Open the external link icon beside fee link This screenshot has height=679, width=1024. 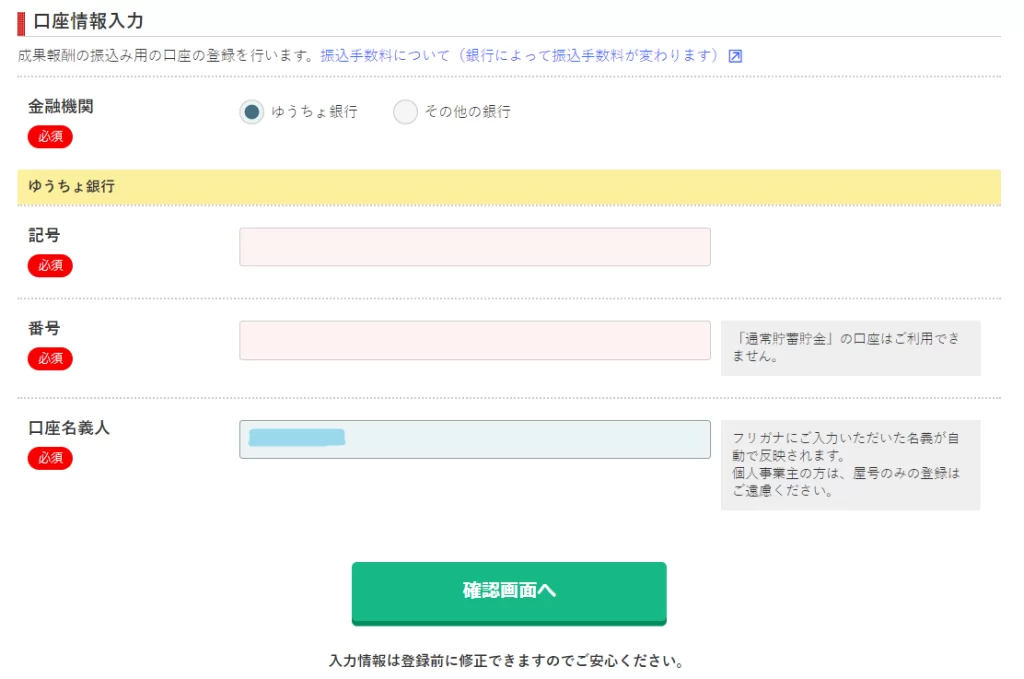(x=735, y=56)
